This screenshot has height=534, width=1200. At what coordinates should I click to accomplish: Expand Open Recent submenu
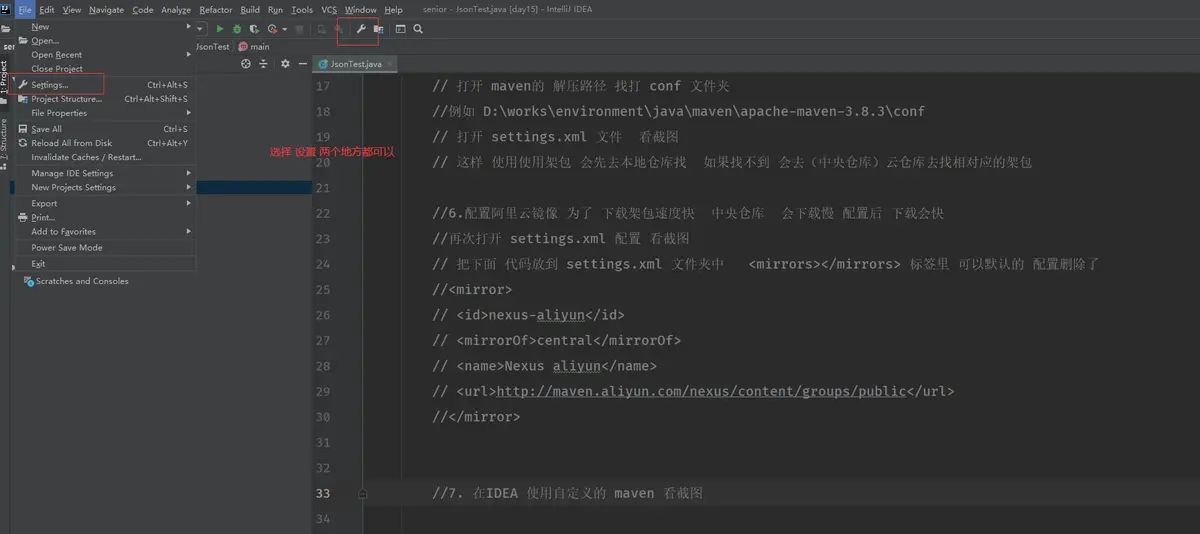(104, 55)
